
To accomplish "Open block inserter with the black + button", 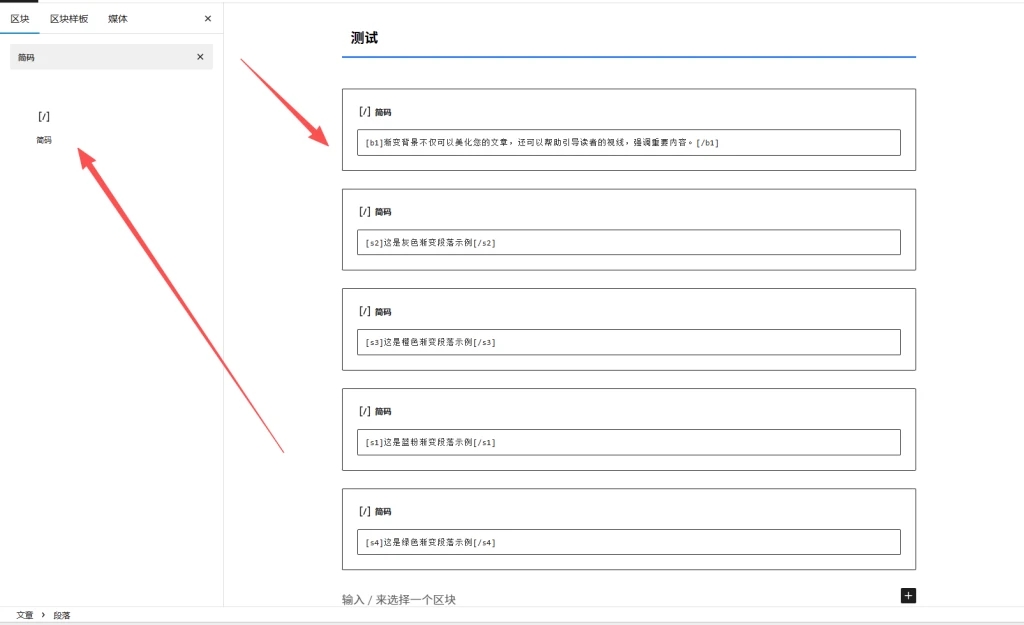I will coord(907,595).
